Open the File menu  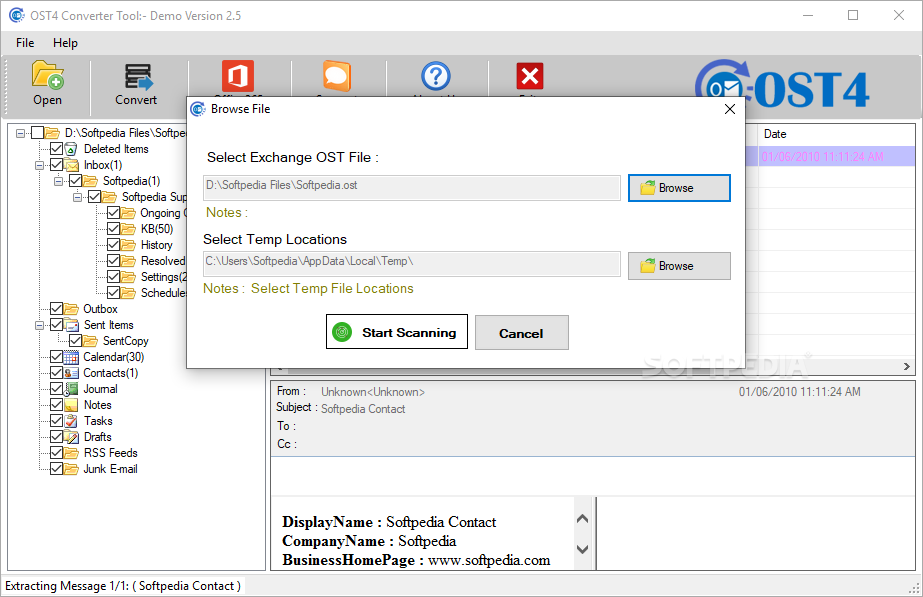(25, 43)
